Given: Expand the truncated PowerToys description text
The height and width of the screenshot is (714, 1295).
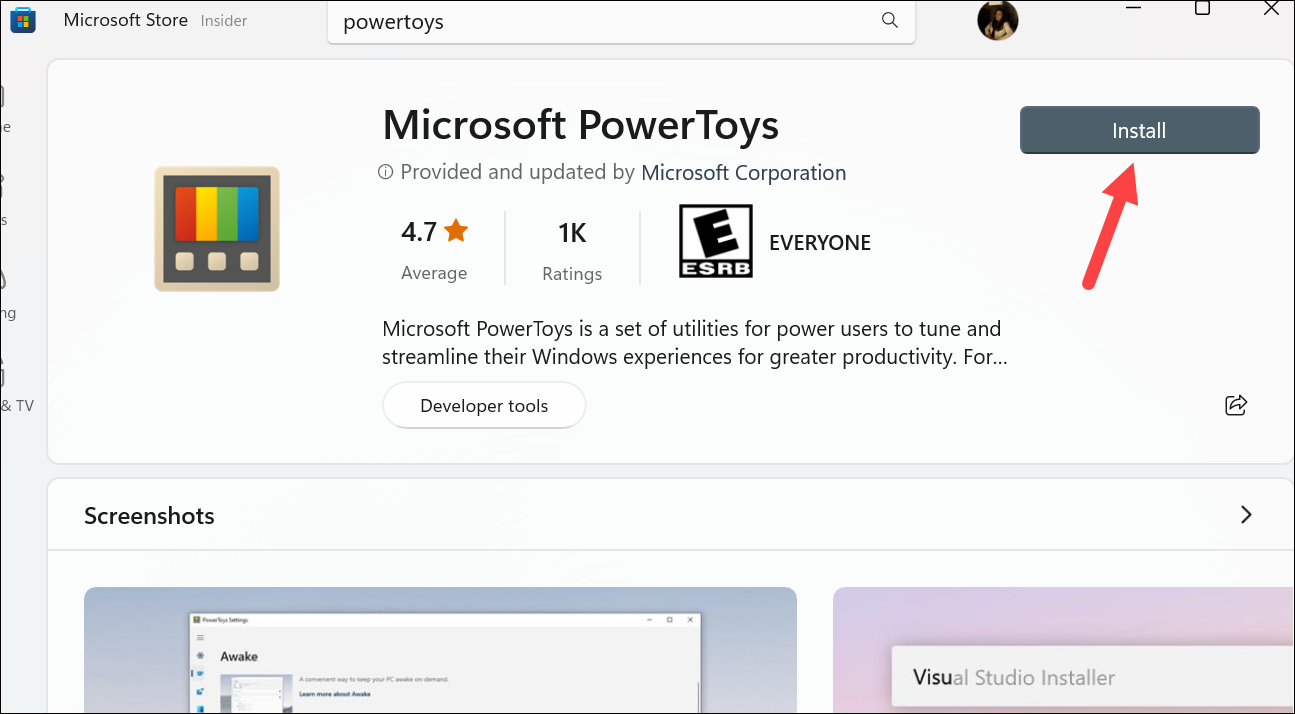Looking at the screenshot, I should click(694, 343).
